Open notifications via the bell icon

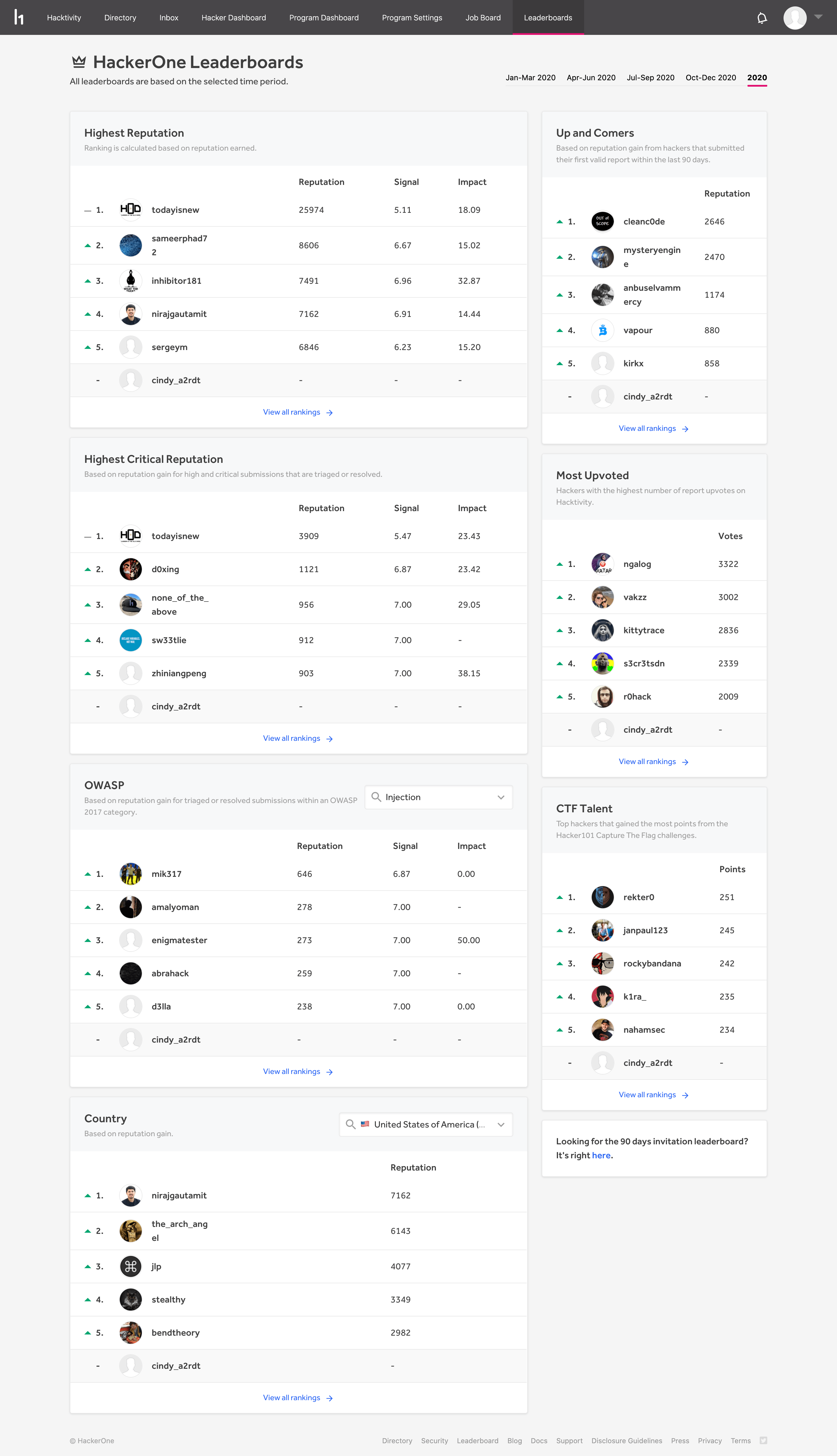click(x=762, y=17)
